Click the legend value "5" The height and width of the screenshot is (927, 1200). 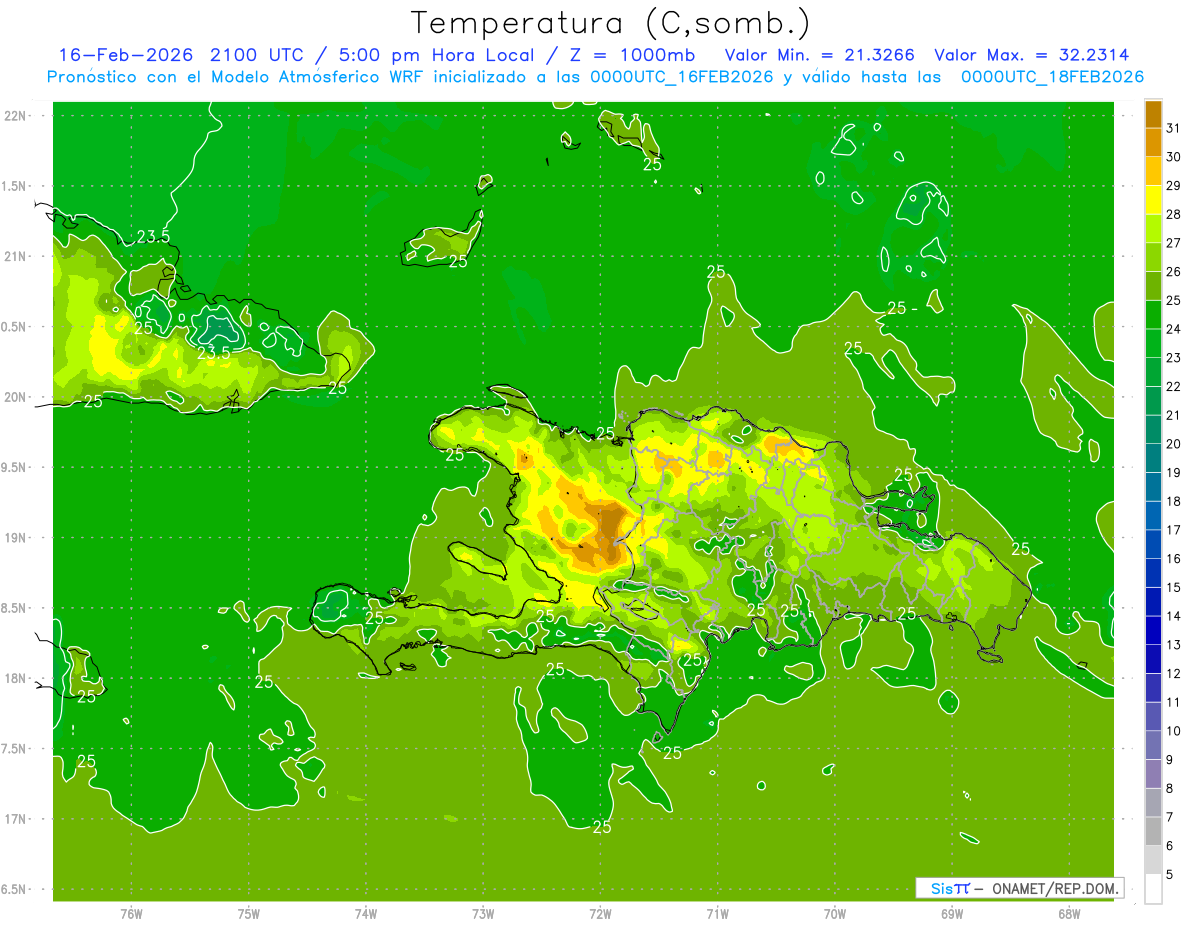tap(1170, 874)
